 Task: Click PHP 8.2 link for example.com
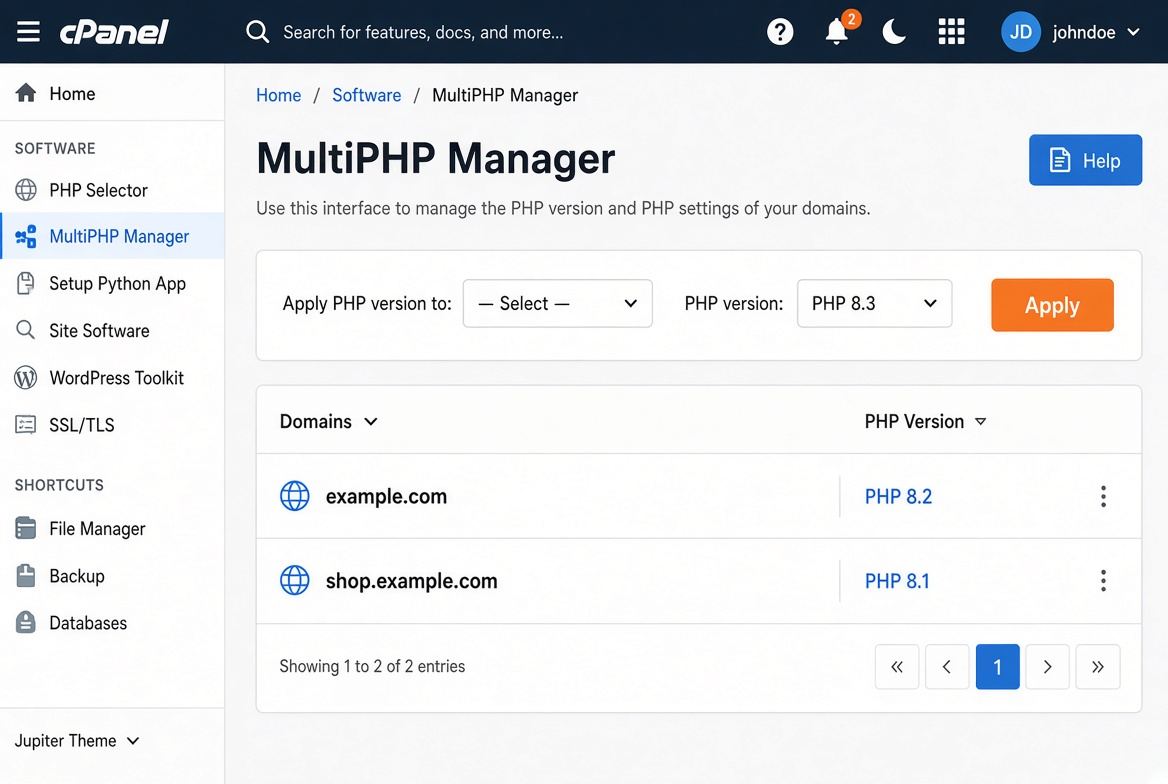[x=898, y=496]
